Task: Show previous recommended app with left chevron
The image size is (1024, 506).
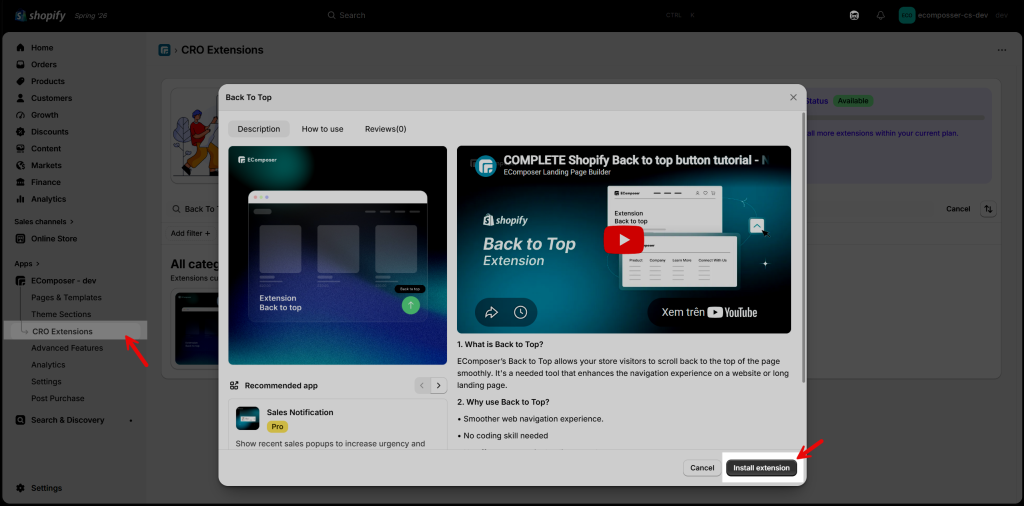Action: click(x=423, y=385)
